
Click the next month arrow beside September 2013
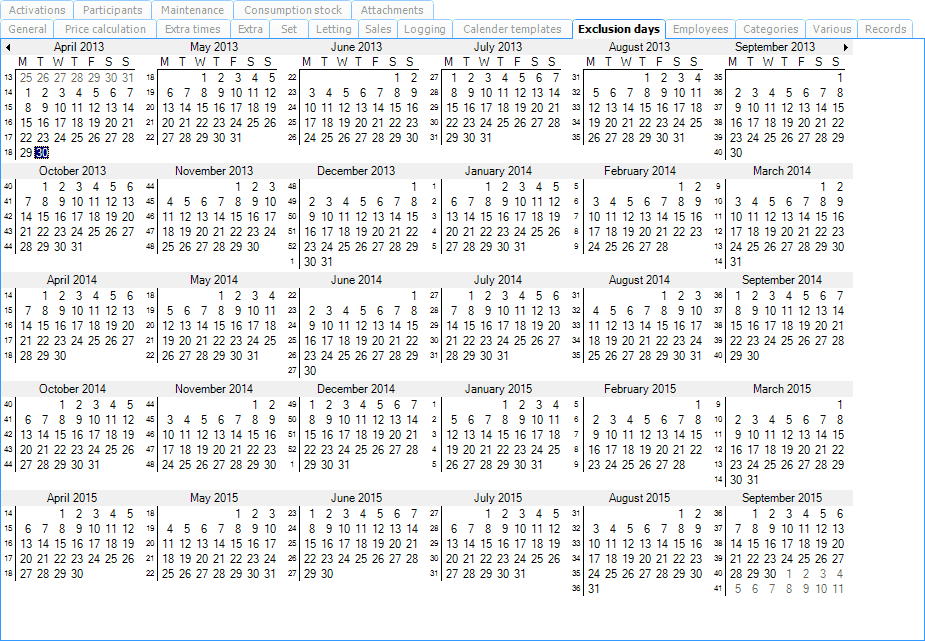(x=846, y=47)
